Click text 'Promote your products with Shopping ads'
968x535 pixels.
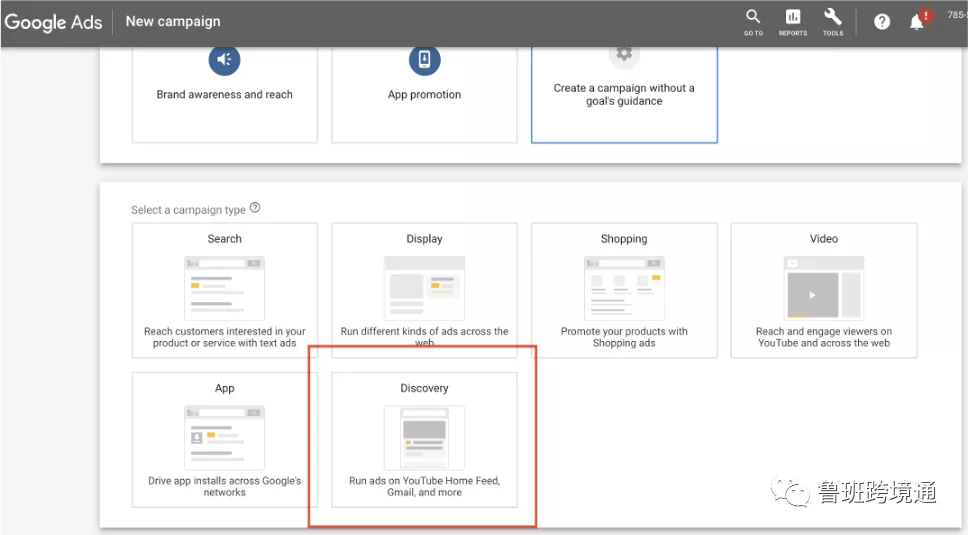click(x=624, y=337)
